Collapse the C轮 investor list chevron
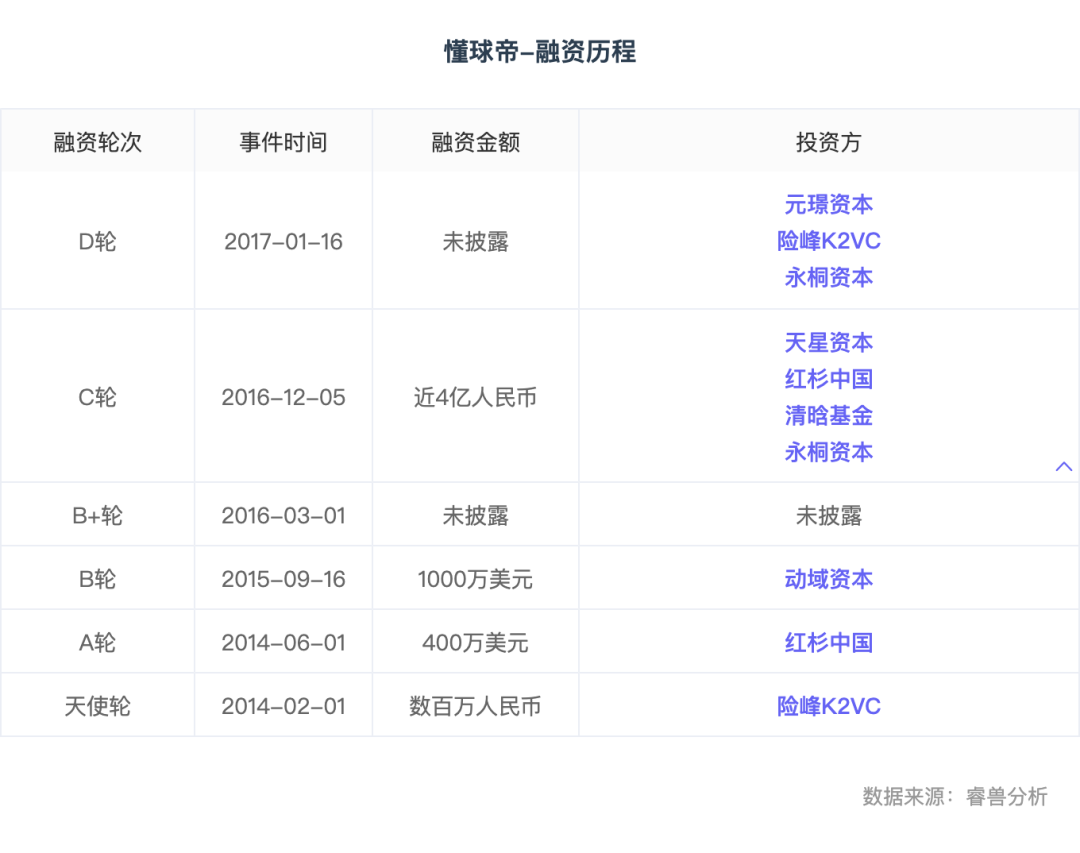Screen dimensions: 1080x853 coord(1063,467)
